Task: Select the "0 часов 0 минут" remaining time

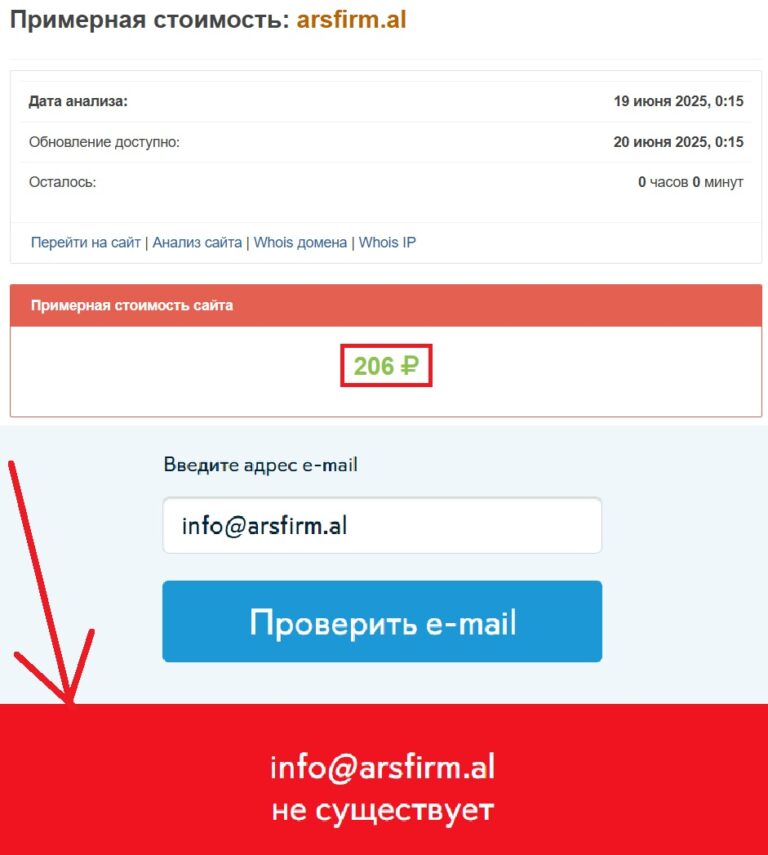Action: (x=691, y=182)
